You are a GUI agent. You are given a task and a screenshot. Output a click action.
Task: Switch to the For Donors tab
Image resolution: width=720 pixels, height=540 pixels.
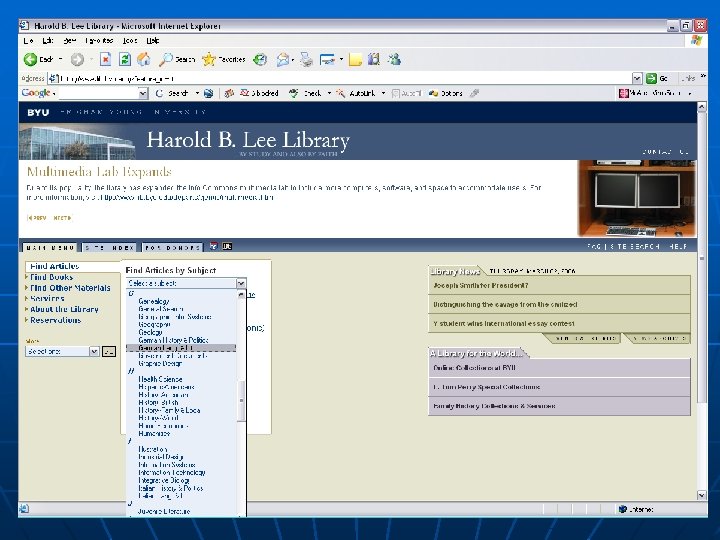(x=172, y=248)
